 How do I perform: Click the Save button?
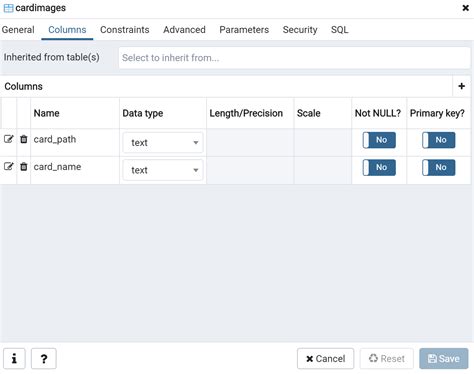[x=444, y=359]
